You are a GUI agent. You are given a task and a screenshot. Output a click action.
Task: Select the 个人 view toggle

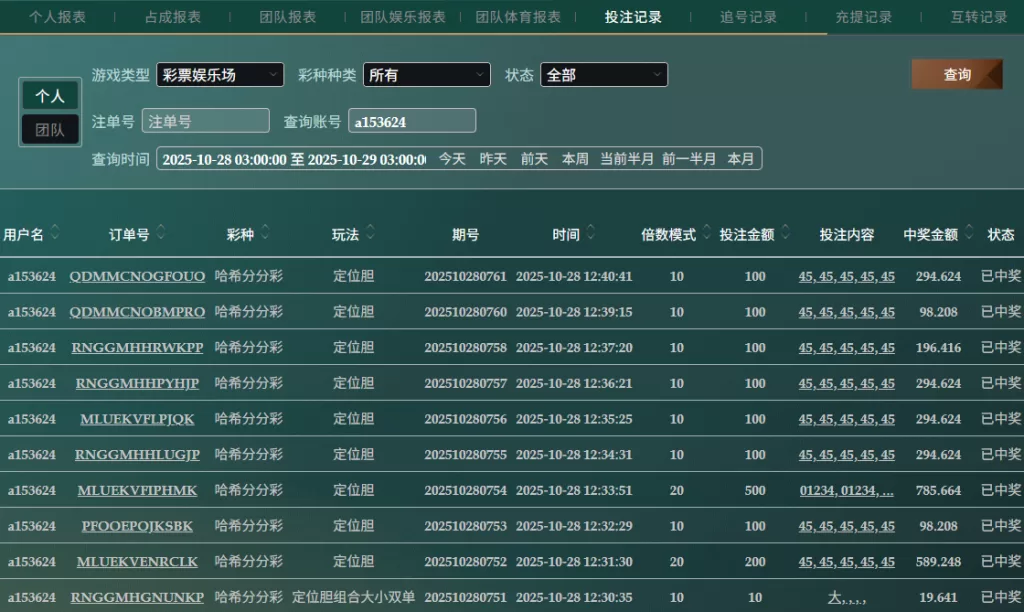50,96
